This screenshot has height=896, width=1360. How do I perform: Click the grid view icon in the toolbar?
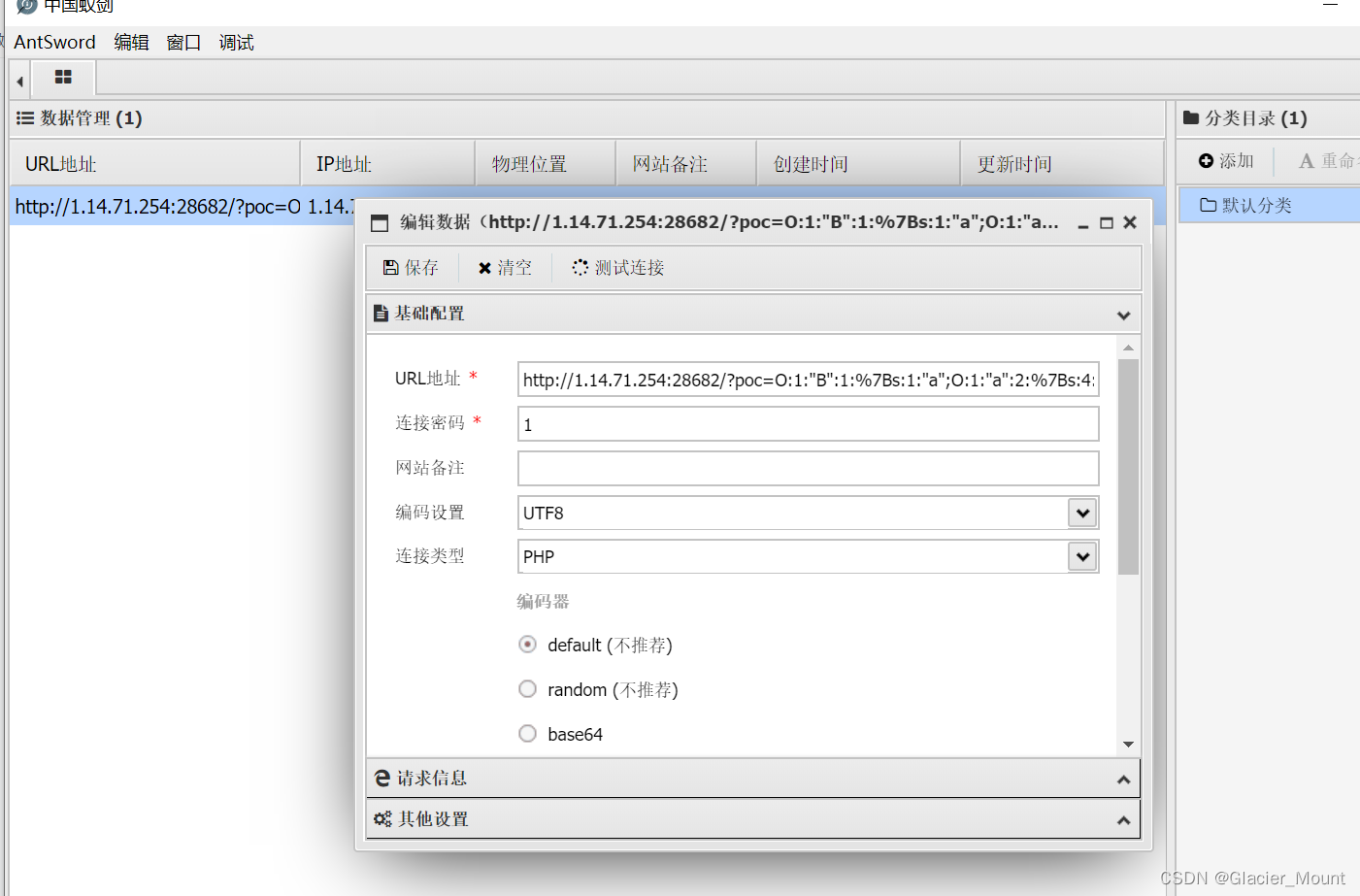point(63,76)
